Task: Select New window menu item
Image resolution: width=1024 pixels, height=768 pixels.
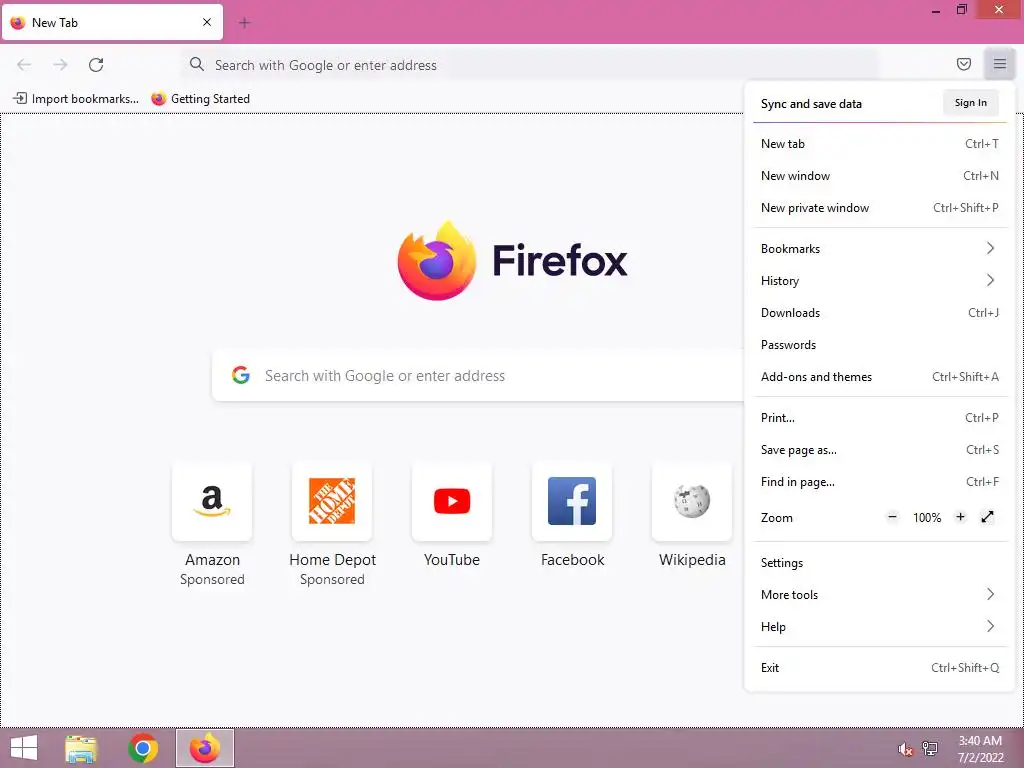Action: (x=880, y=176)
